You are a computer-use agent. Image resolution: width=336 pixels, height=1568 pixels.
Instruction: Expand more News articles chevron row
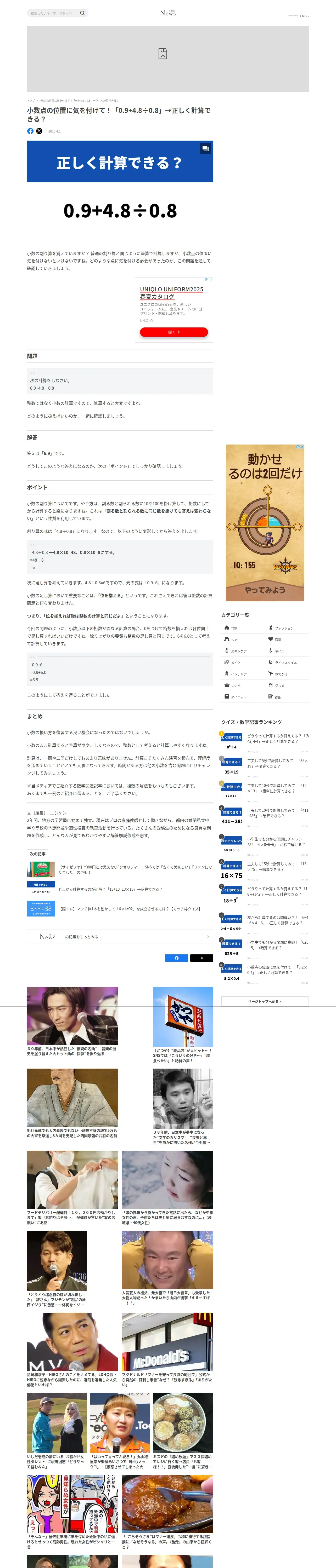120,937
